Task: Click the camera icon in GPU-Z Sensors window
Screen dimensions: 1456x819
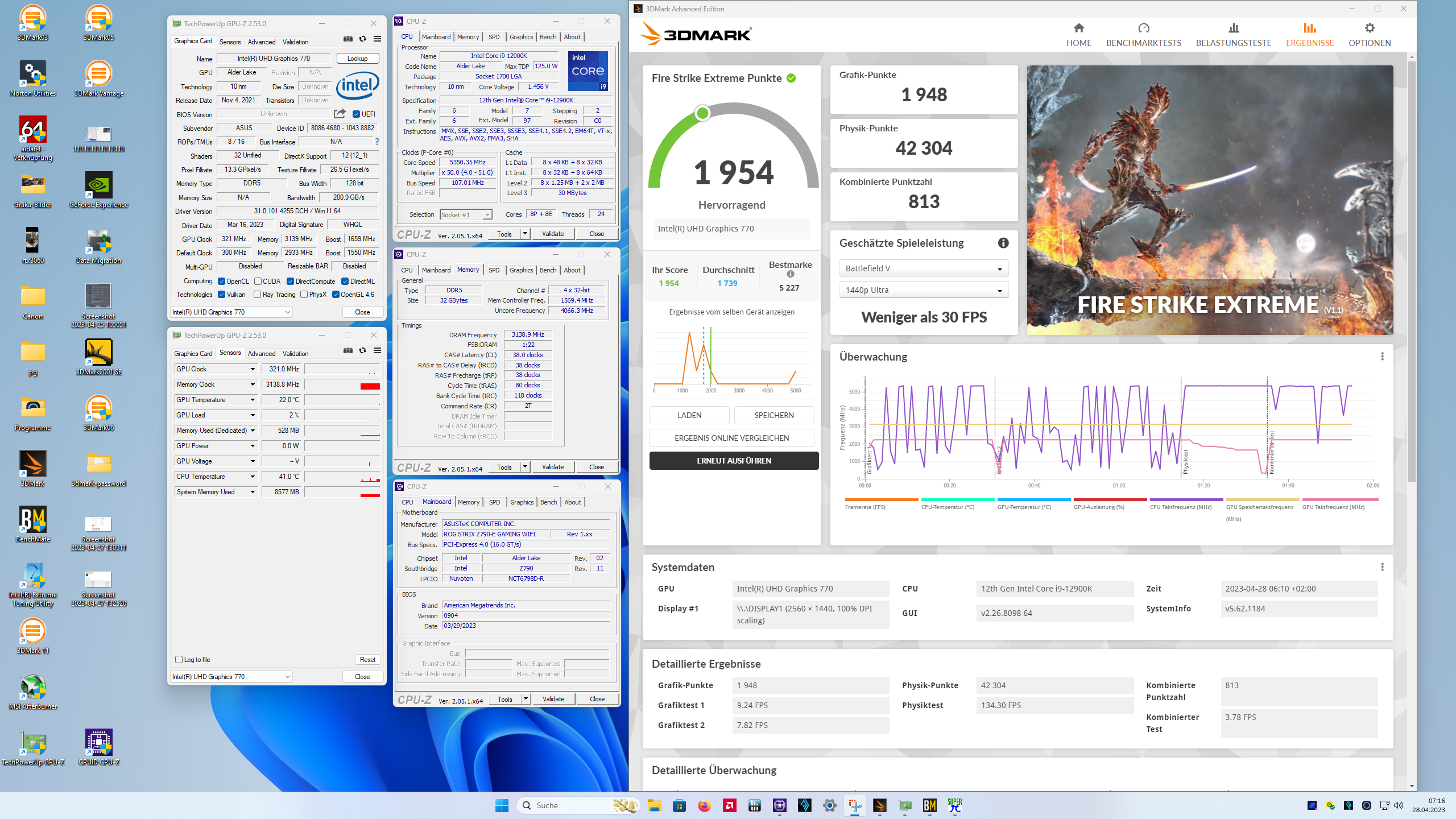Action: pos(348,350)
